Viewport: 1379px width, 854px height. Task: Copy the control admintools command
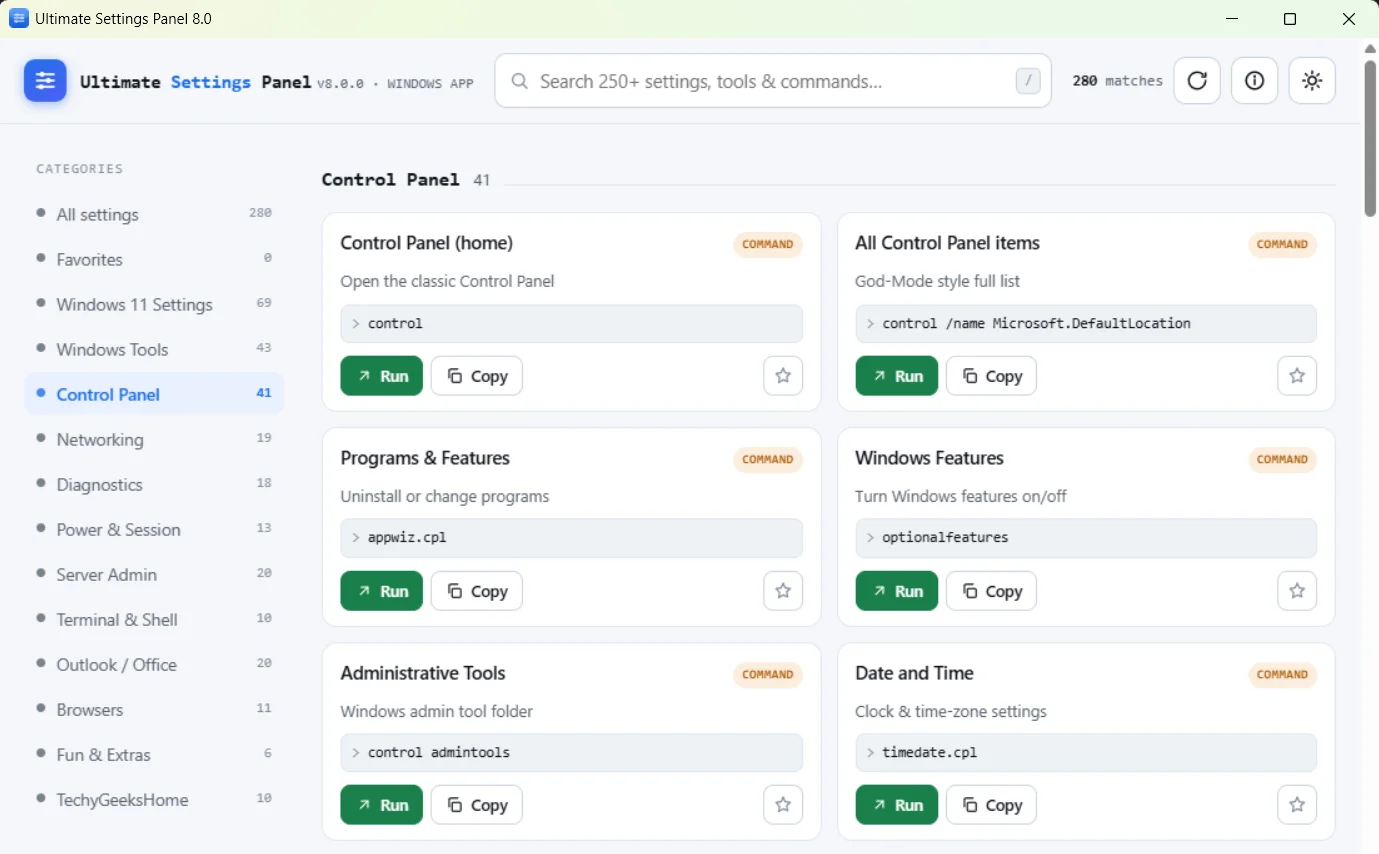477,805
